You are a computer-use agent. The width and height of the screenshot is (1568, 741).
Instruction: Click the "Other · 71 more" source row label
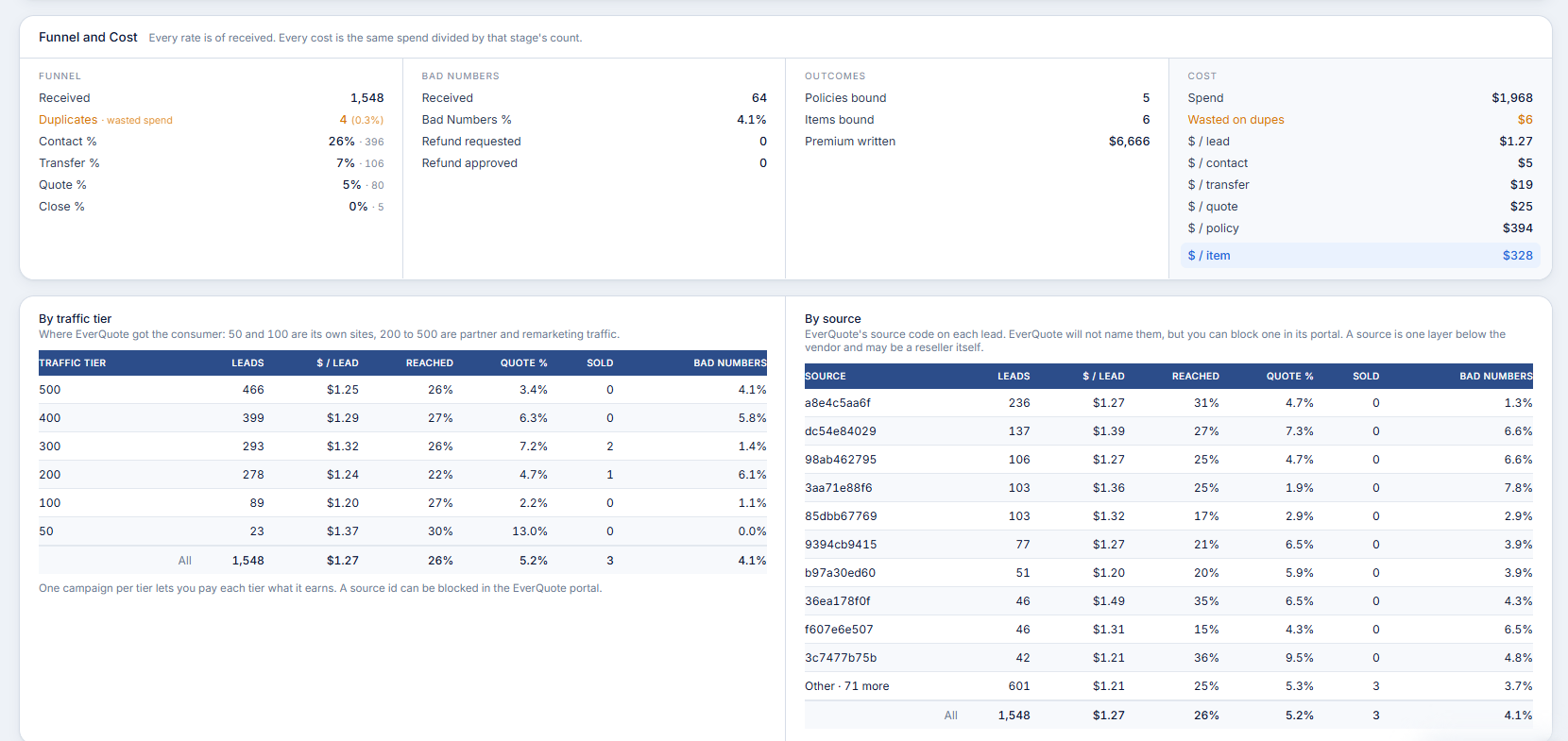pos(847,686)
